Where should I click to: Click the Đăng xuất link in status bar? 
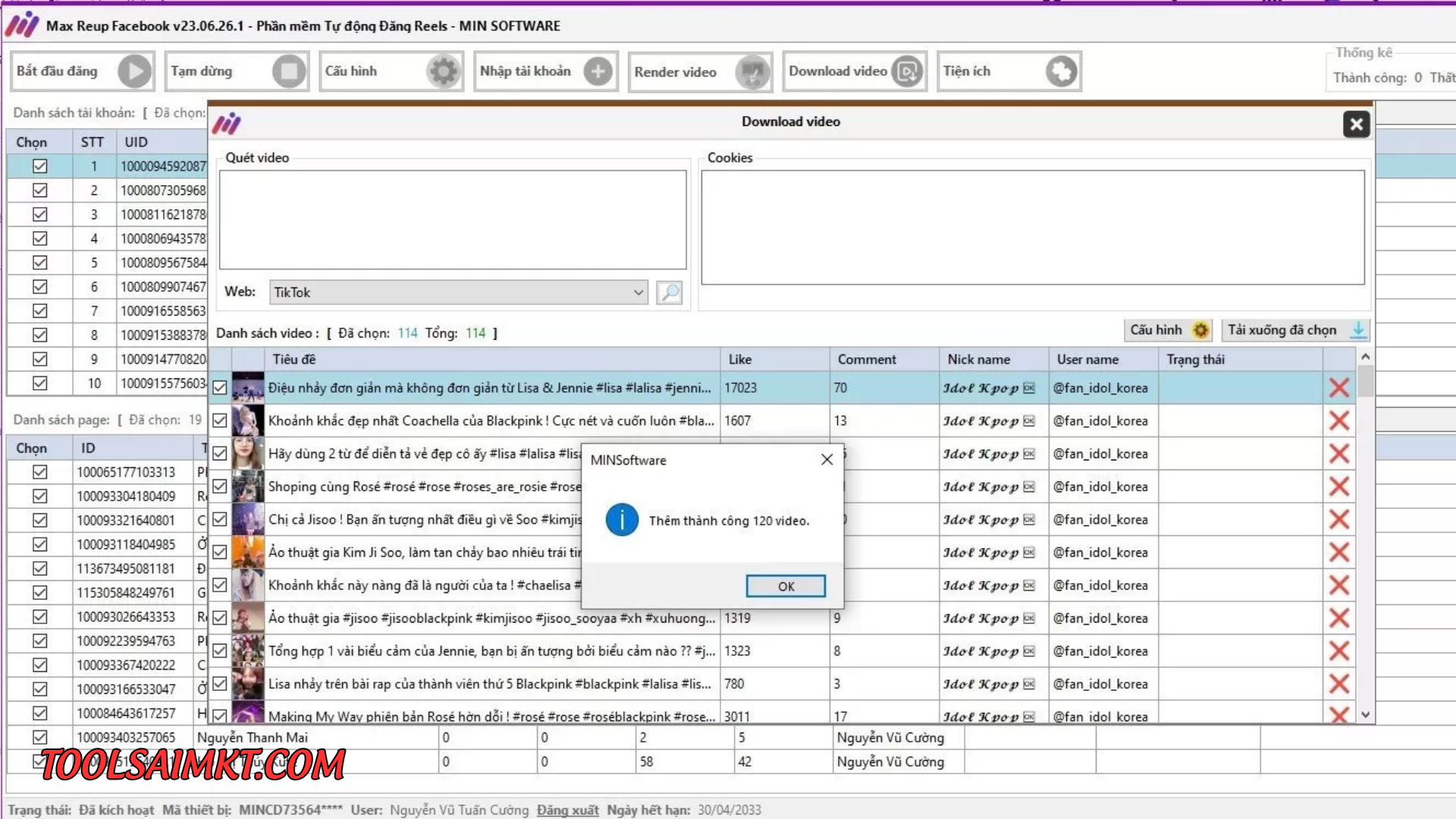[567, 810]
